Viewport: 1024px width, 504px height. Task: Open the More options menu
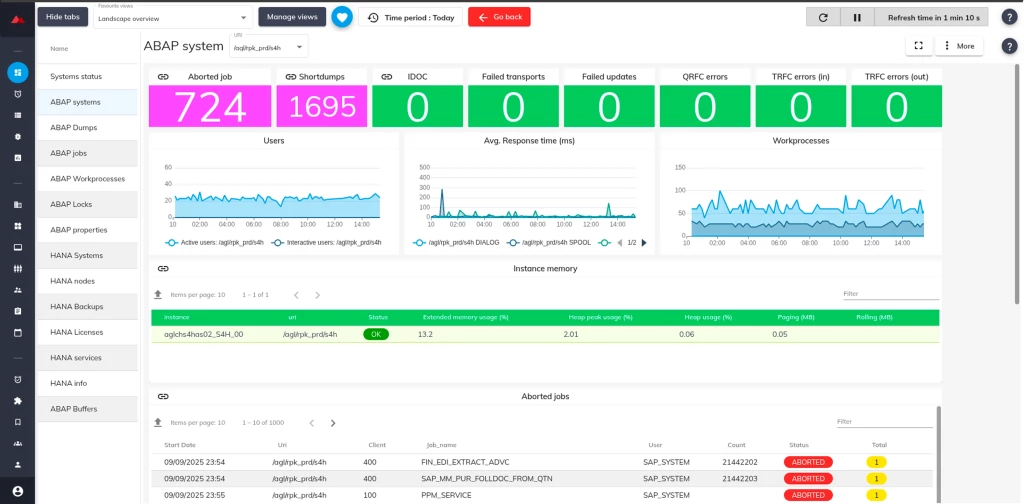click(959, 46)
